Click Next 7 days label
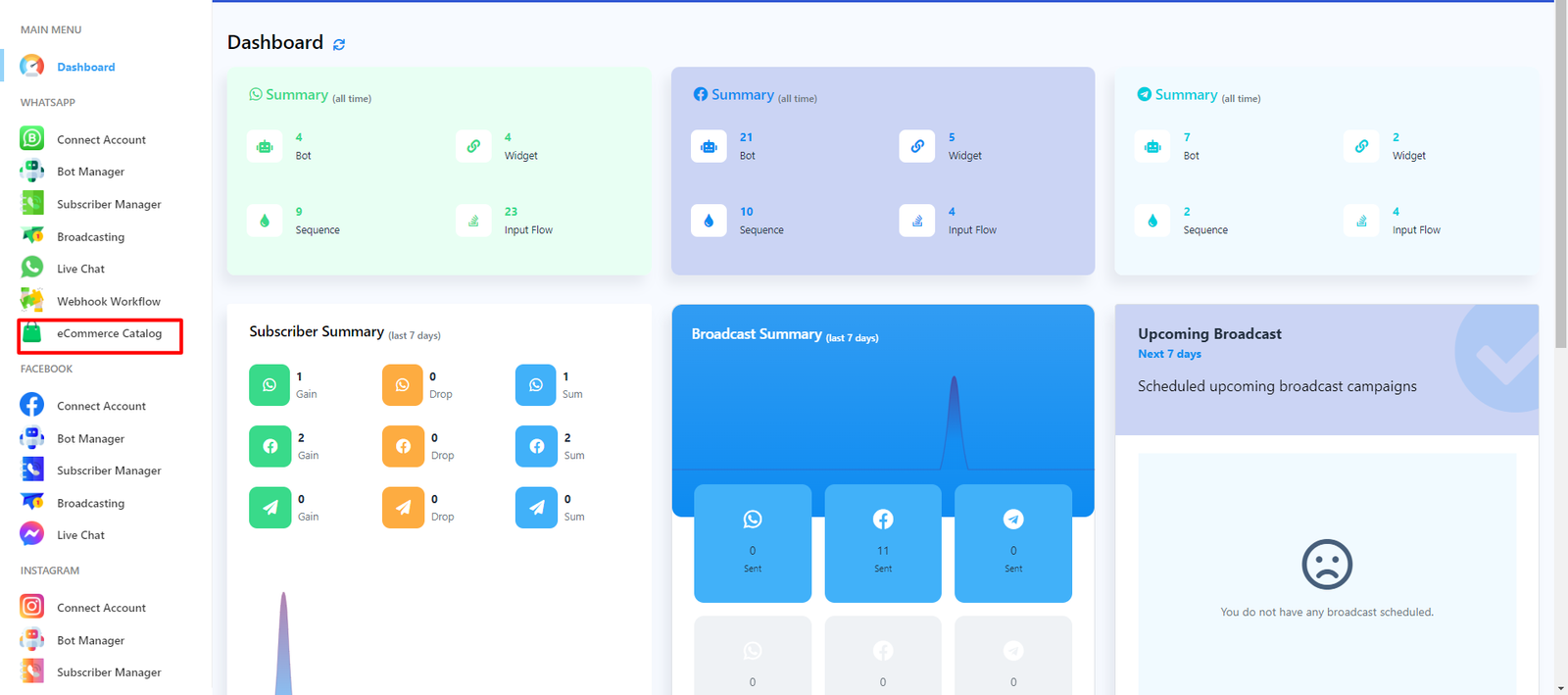 (x=1169, y=354)
